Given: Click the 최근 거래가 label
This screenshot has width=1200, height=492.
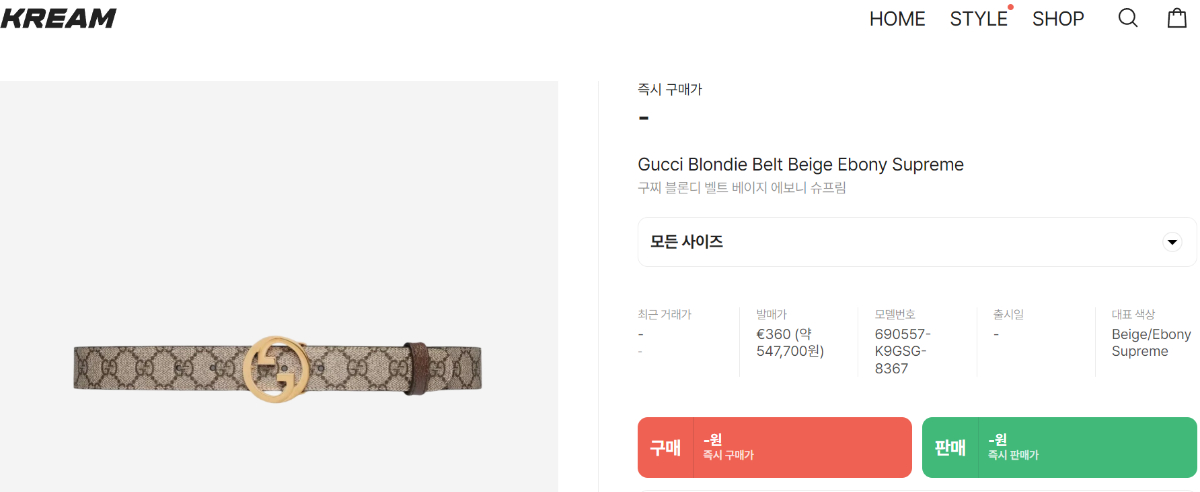Looking at the screenshot, I should pos(664,315).
